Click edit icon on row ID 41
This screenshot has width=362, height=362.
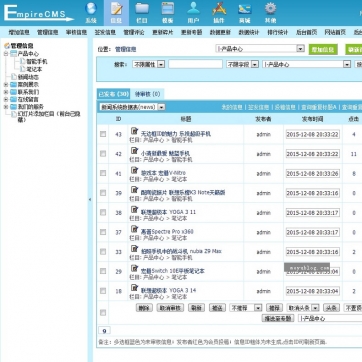[x=134, y=170]
